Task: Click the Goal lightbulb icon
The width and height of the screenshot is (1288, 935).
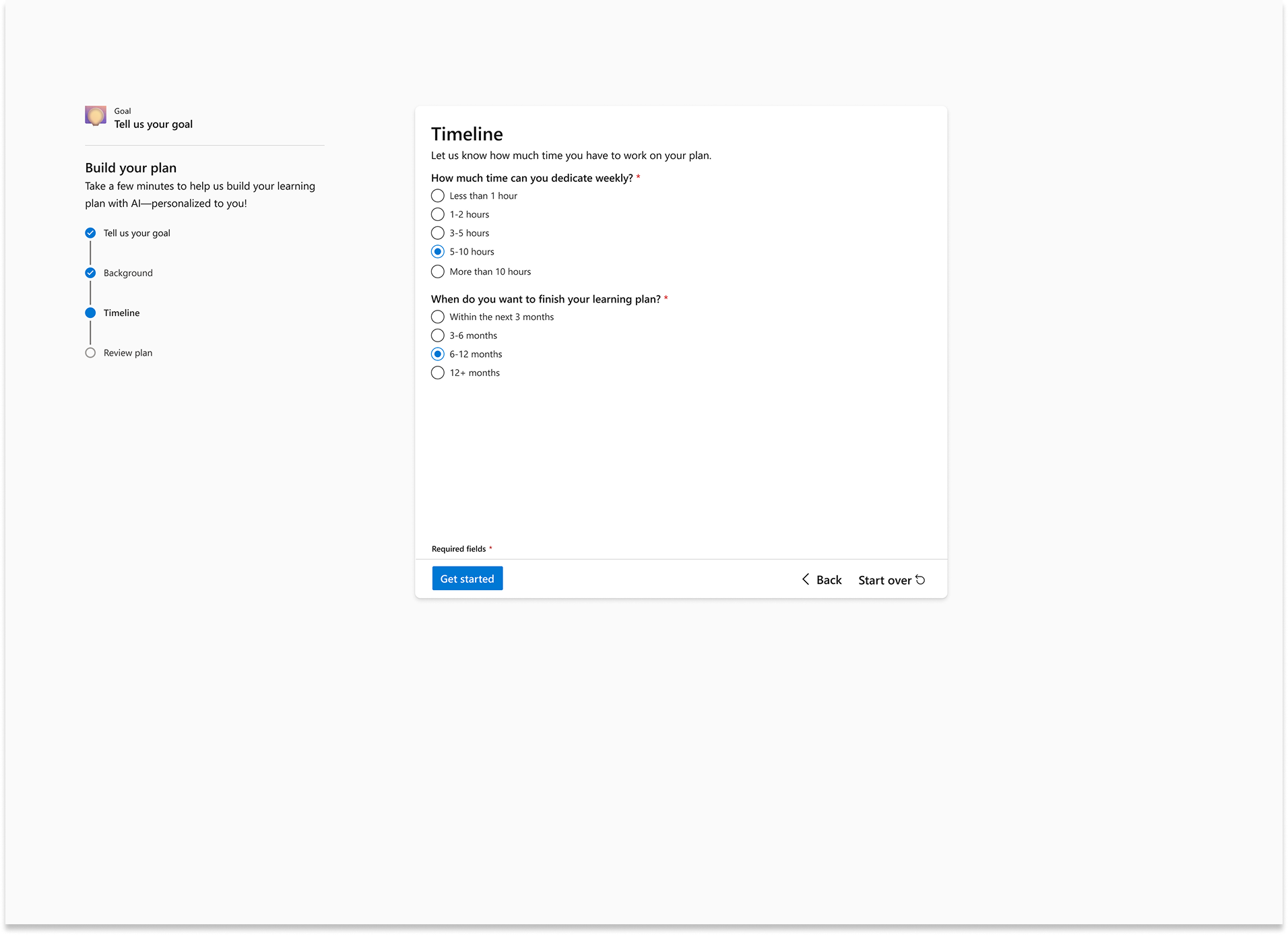Action: point(96,116)
